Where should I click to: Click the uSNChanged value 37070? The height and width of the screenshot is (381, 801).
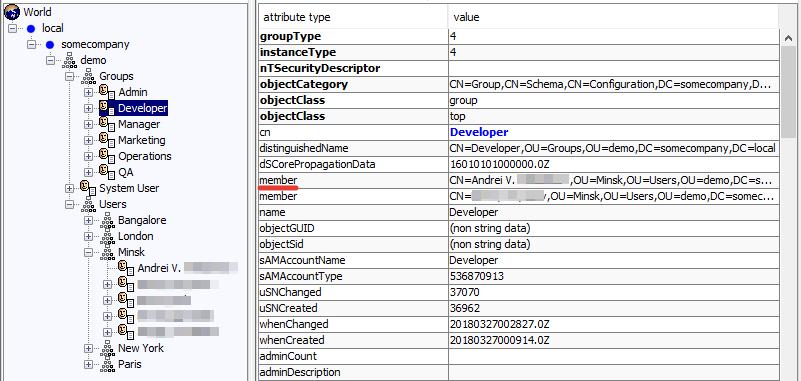pos(464,292)
